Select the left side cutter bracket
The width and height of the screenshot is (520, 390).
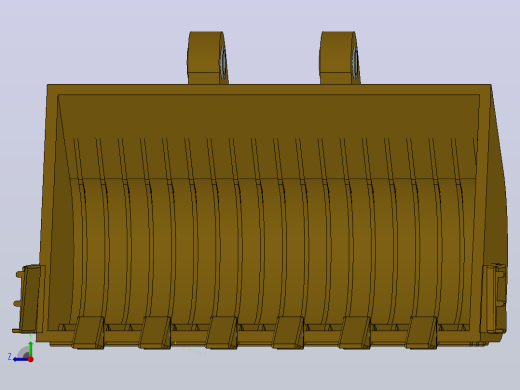29,299
